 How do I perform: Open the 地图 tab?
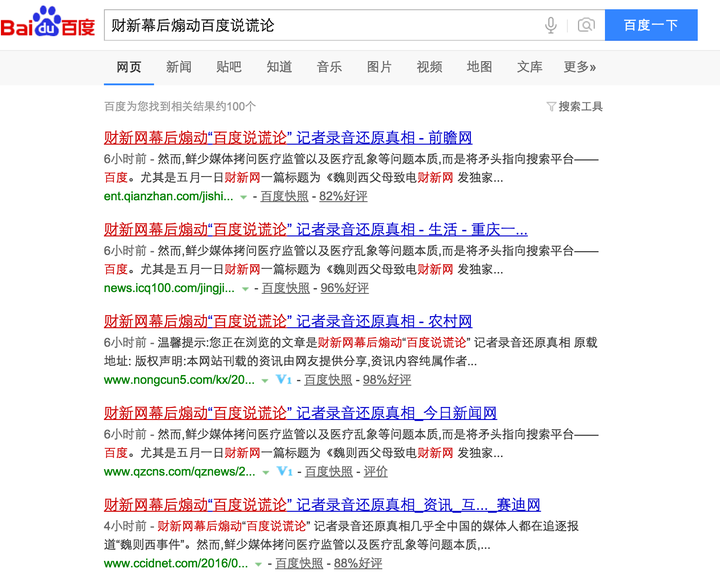(479, 67)
